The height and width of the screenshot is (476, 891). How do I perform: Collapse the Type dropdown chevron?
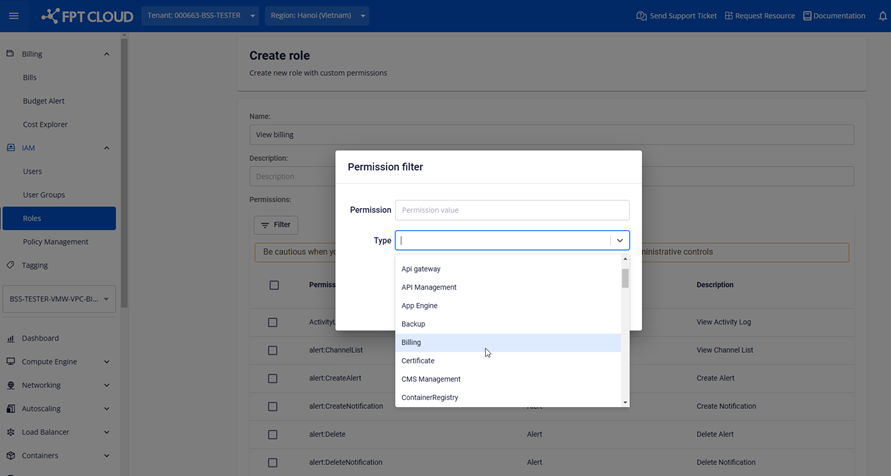coord(619,241)
